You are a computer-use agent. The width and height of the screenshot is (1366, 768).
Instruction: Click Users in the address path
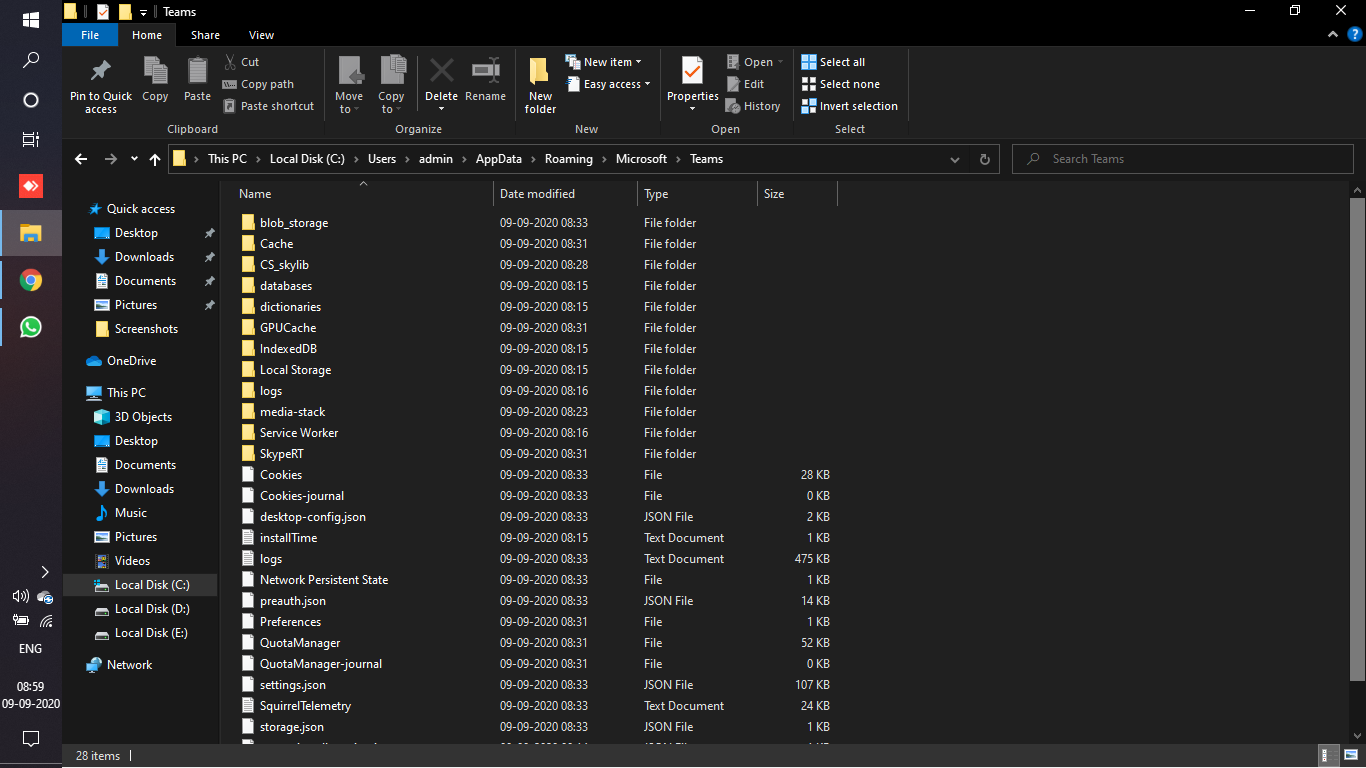(382, 159)
